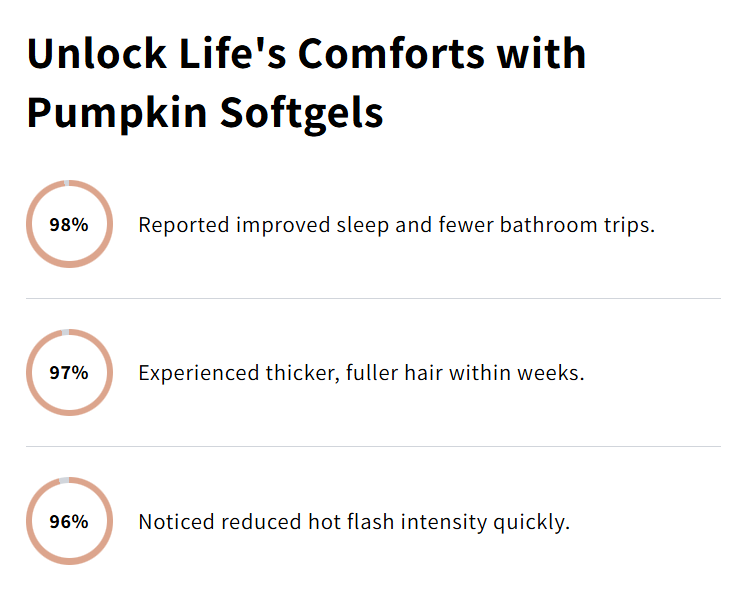The width and height of the screenshot is (736, 593).
Task: Click the 'Unlock Life's Comforts with' heading line
Action: pyautogui.click(x=306, y=54)
